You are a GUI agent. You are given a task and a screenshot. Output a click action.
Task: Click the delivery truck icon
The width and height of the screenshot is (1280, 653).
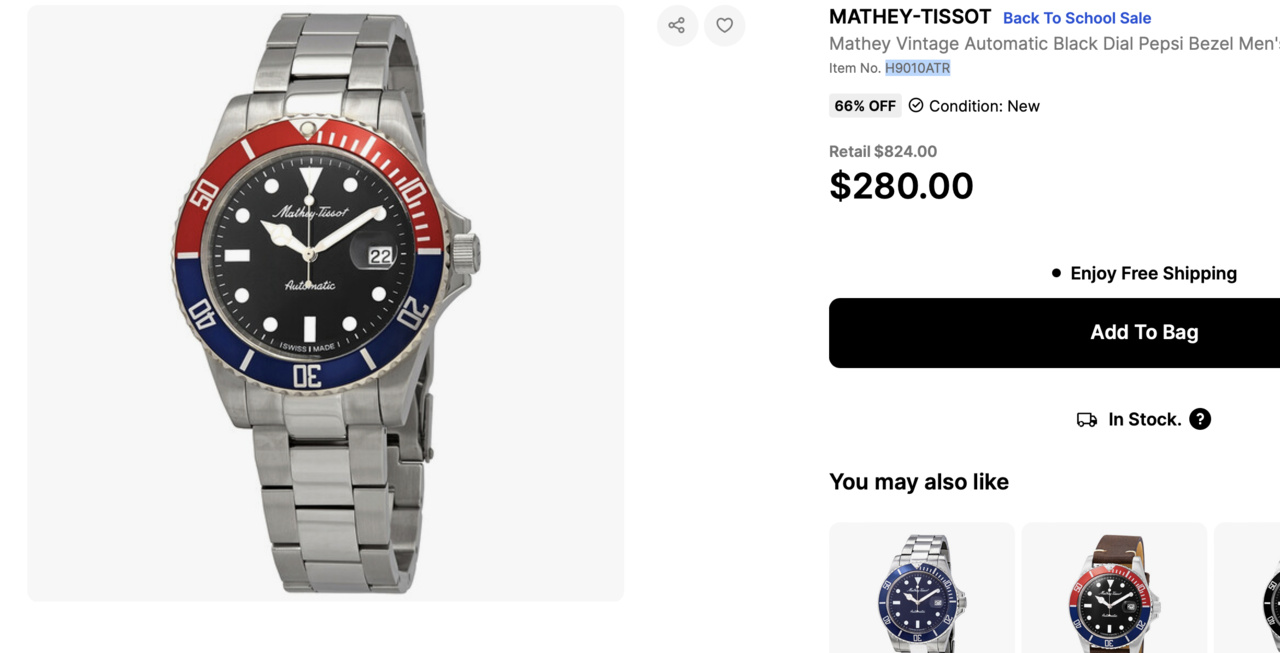(x=1086, y=420)
